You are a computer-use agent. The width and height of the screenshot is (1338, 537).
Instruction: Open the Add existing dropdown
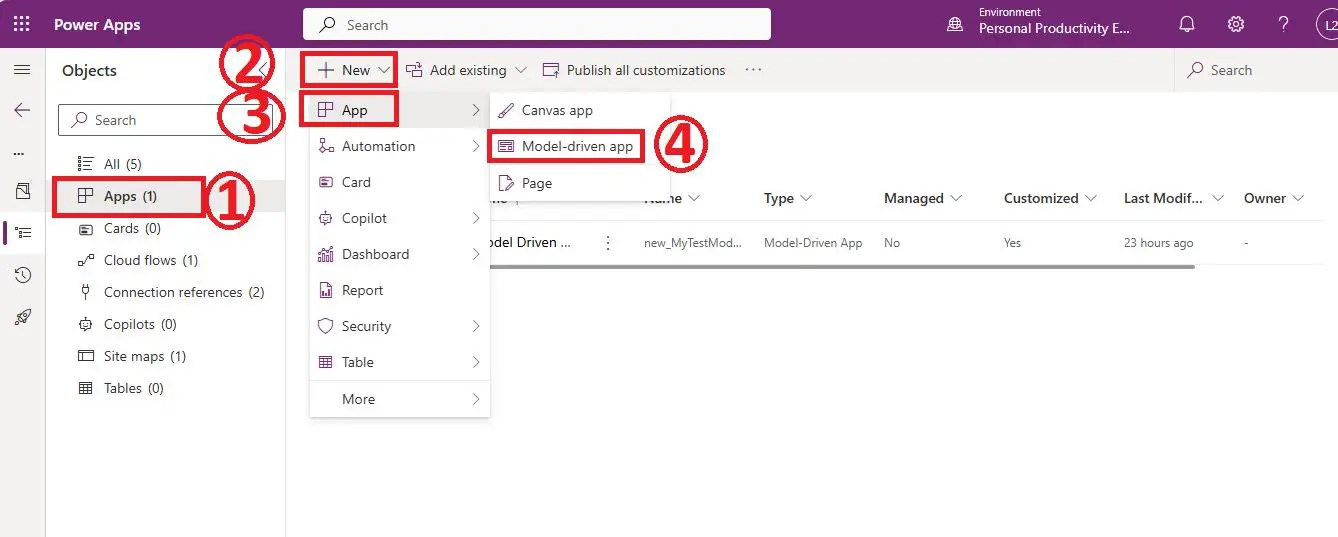466,70
